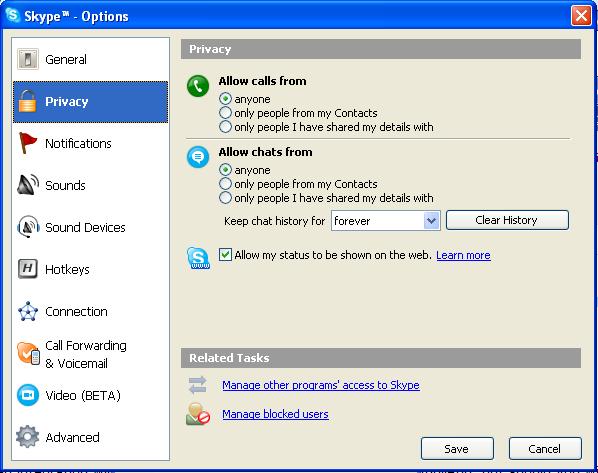Click the Video (BETA) camera icon

point(28,395)
